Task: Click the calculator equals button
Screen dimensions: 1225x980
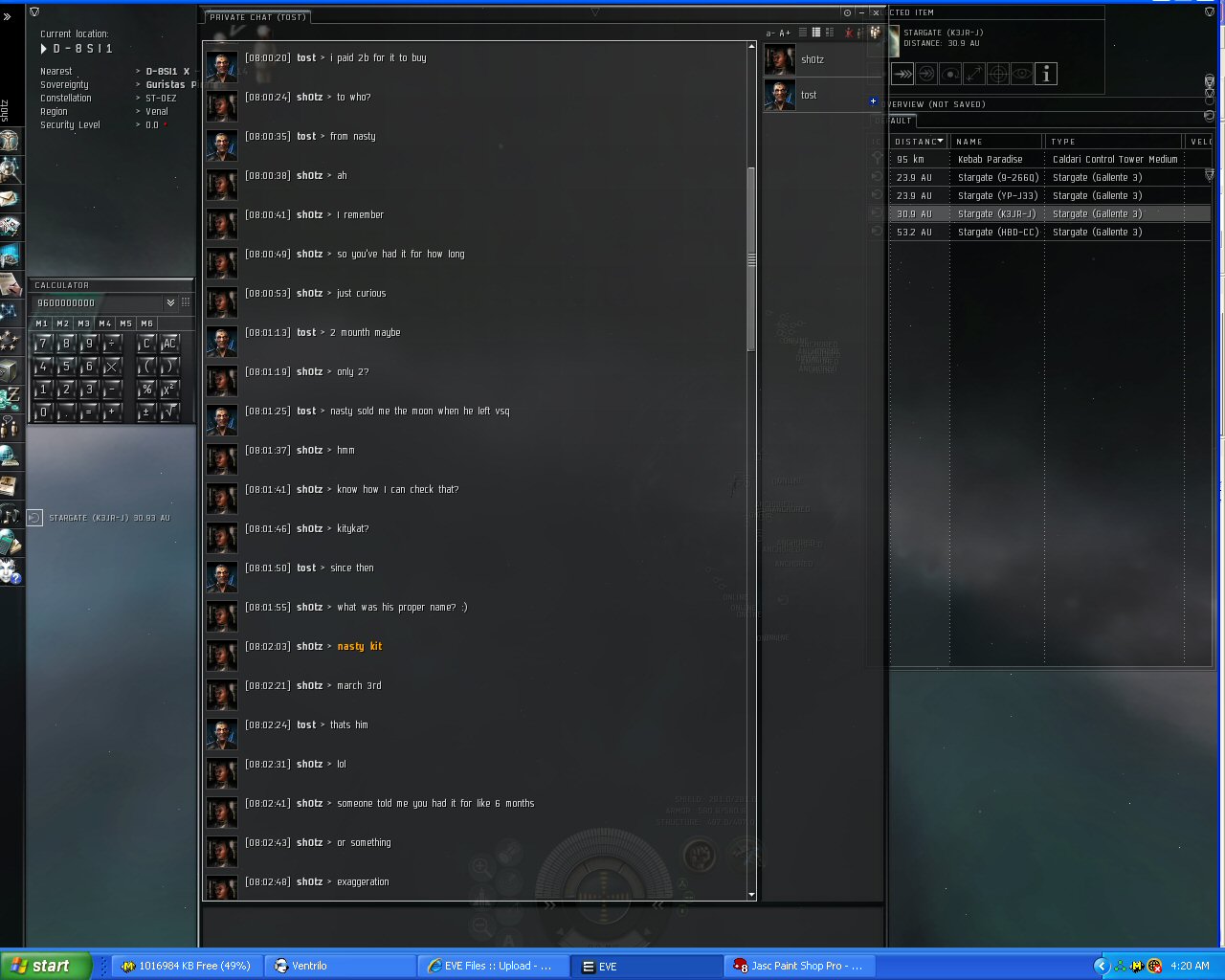Action: tap(89, 412)
